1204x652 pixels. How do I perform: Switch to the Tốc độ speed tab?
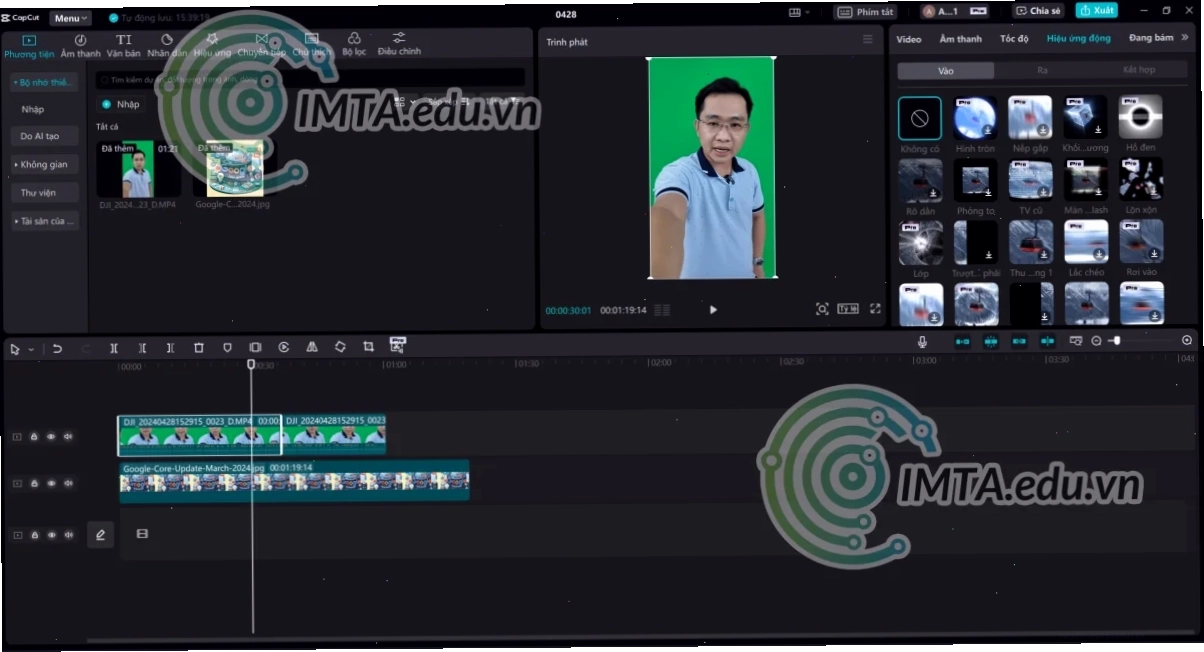1014,39
